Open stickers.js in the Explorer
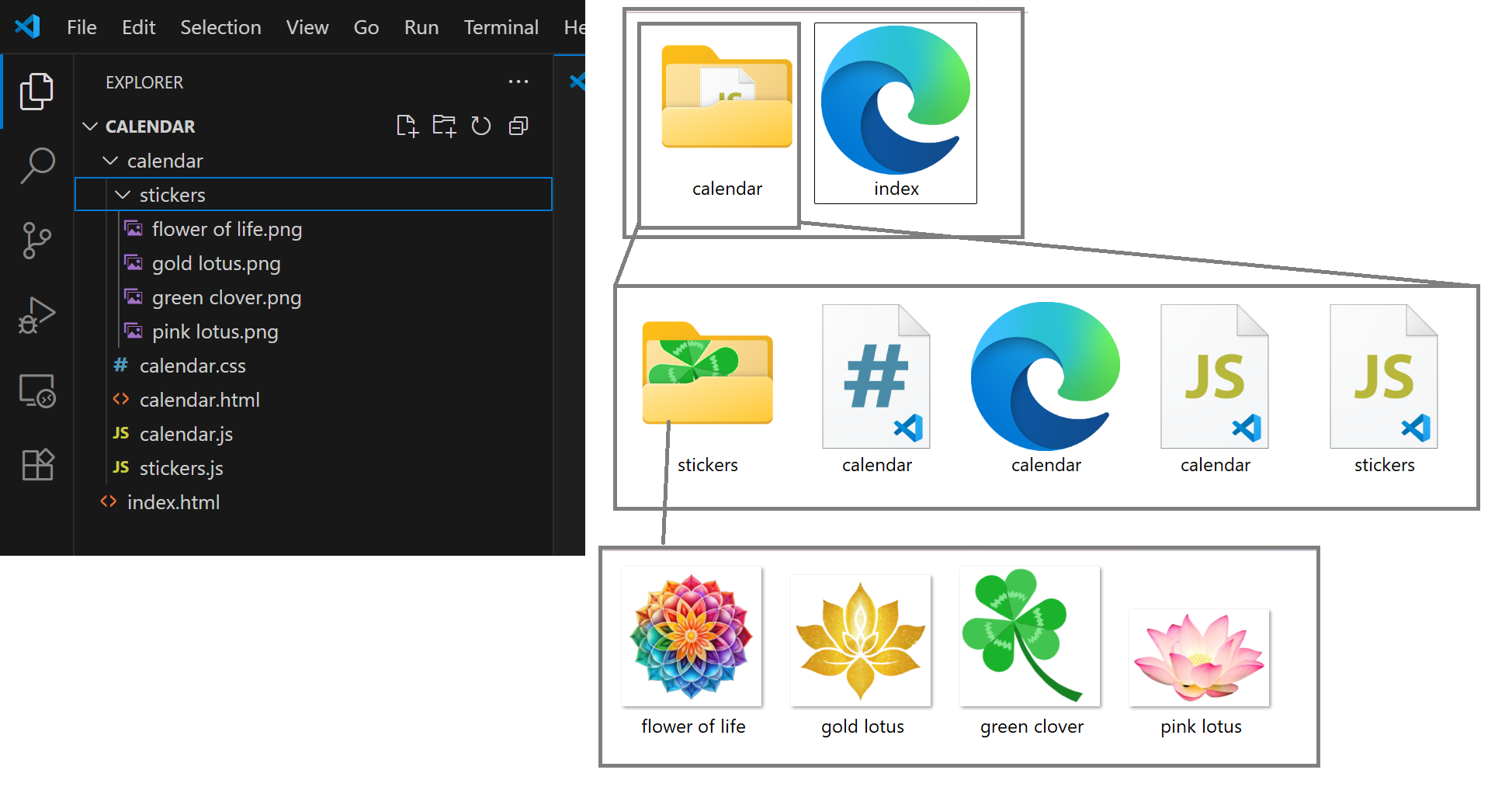This screenshot has height=808, width=1512. click(x=314, y=468)
